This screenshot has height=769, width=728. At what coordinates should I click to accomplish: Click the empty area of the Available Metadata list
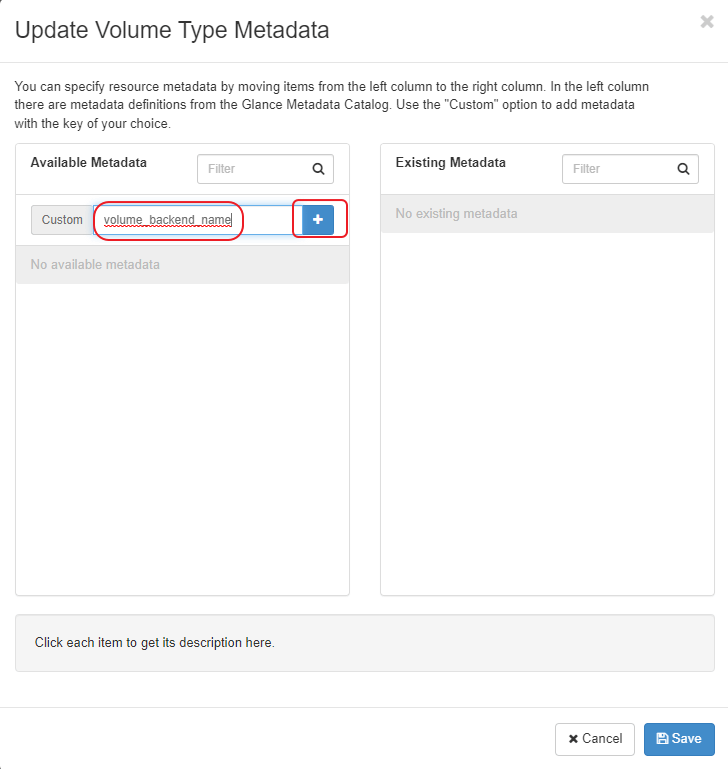click(x=182, y=430)
